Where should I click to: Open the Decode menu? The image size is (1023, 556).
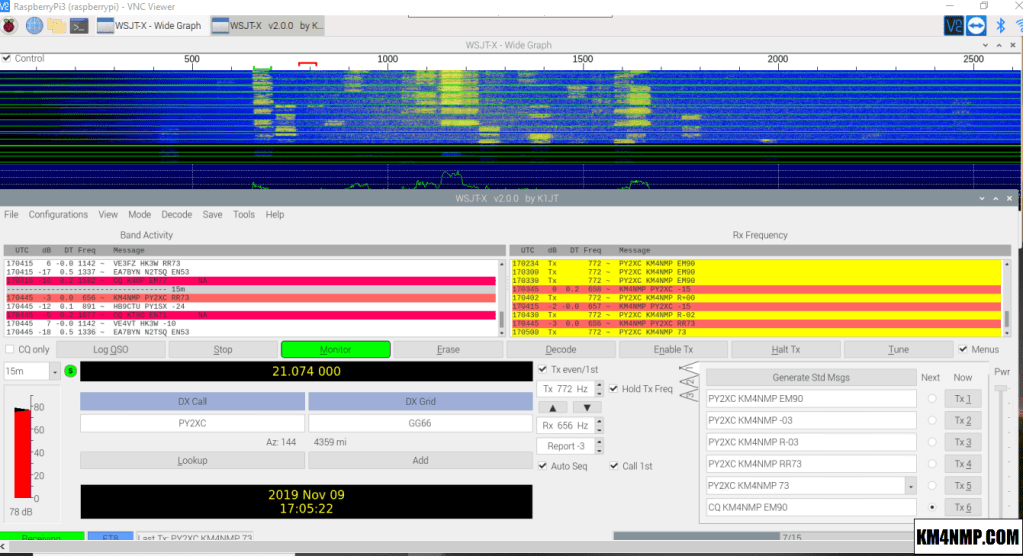tap(176, 214)
